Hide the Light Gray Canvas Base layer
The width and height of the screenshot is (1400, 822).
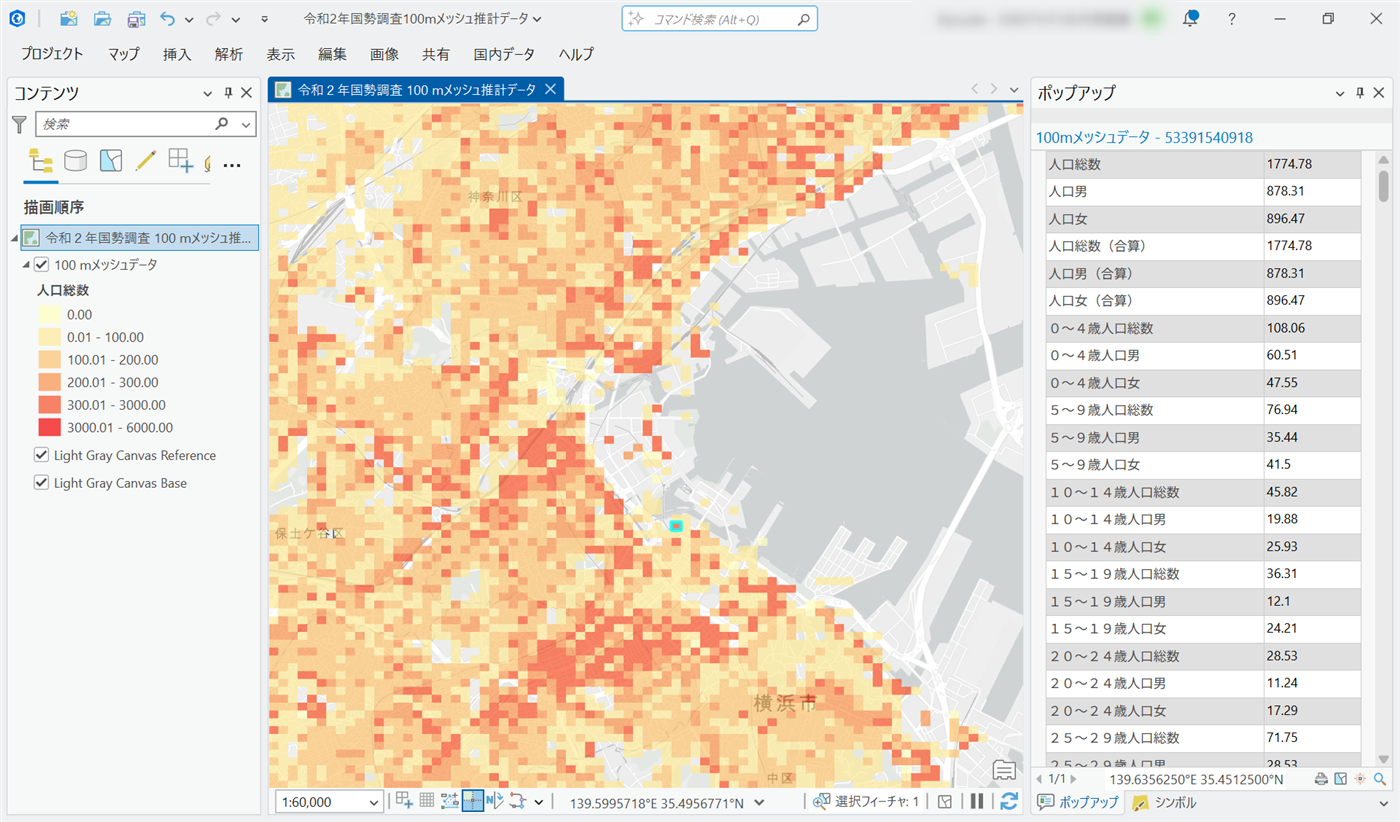click(x=42, y=483)
